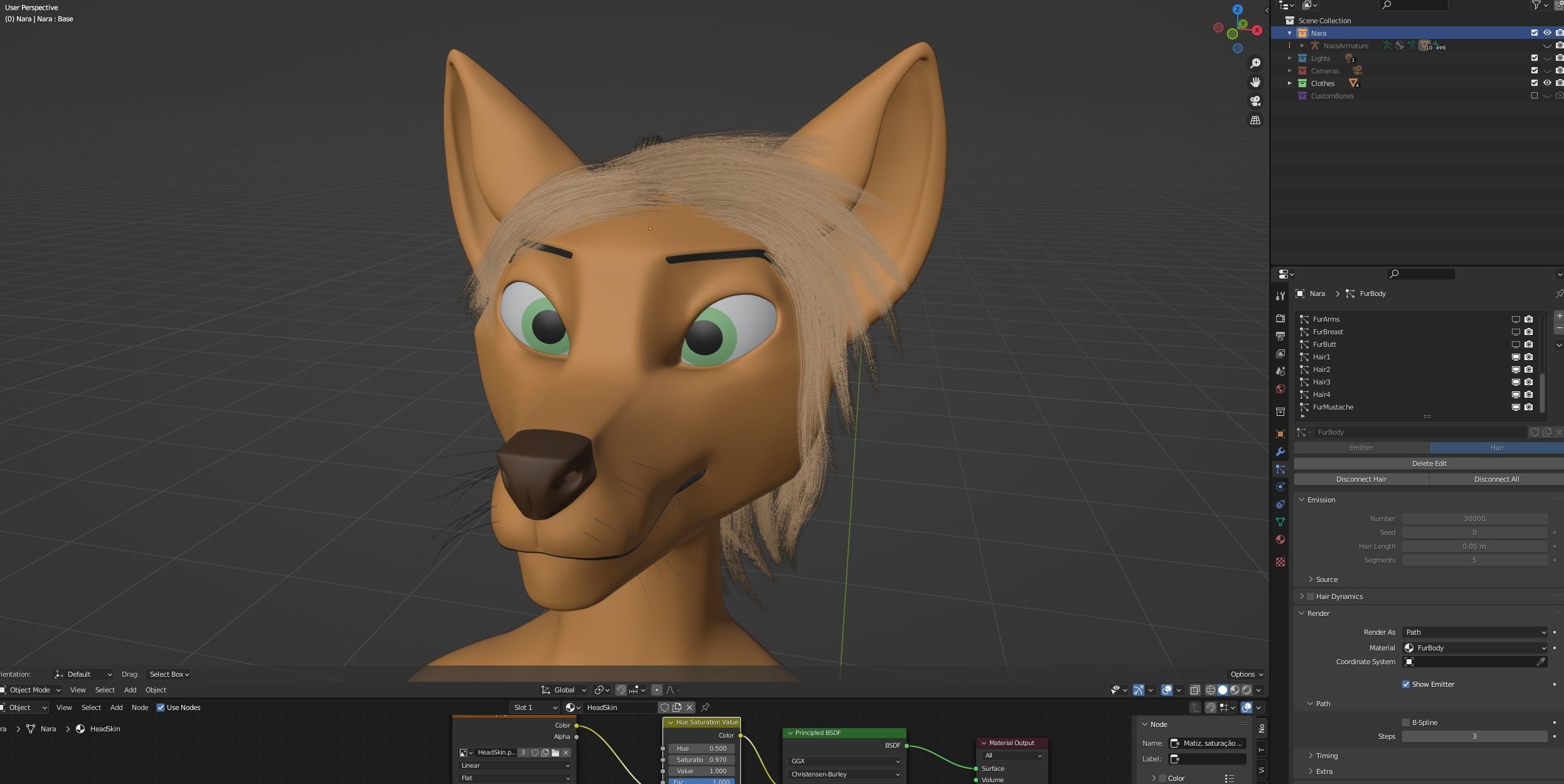Open the Object Constraints properties tab
The width and height of the screenshot is (1564, 784).
point(1280,504)
